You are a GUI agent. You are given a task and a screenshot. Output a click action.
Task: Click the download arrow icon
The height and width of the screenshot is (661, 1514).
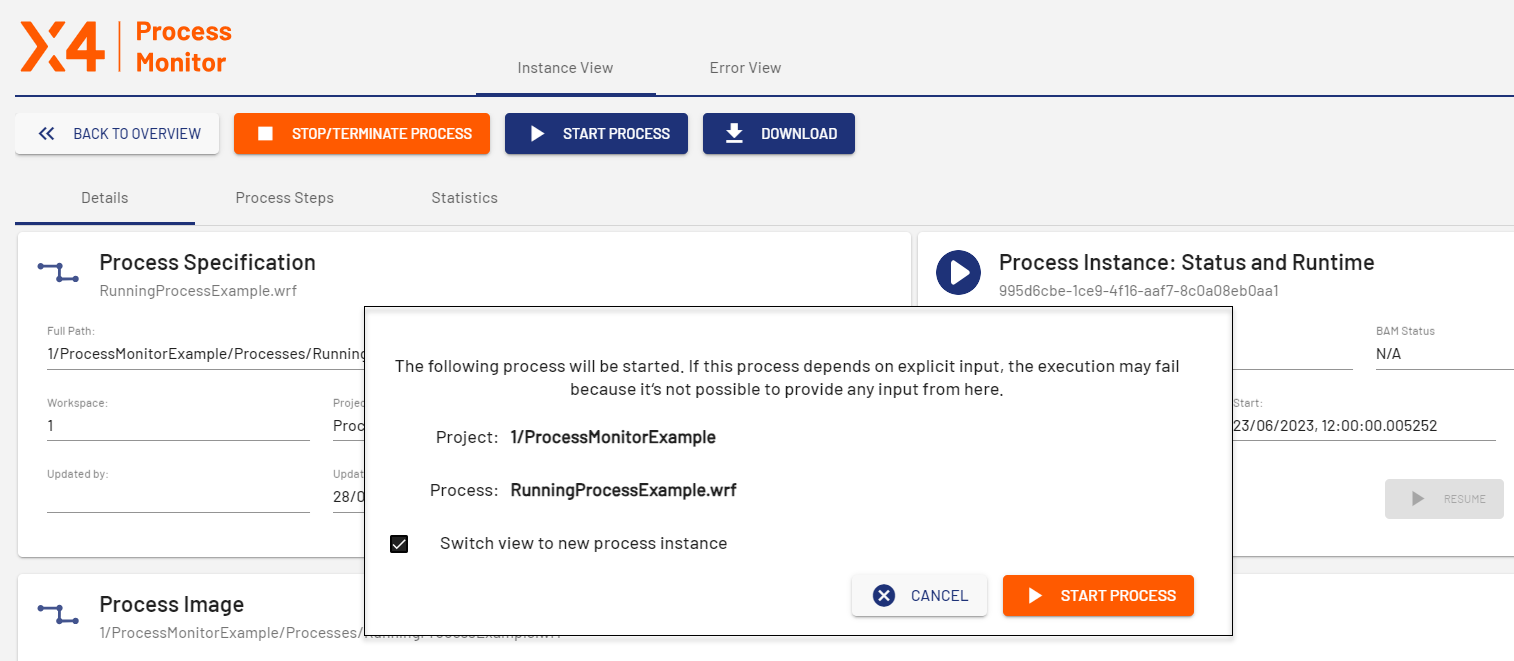pos(734,134)
